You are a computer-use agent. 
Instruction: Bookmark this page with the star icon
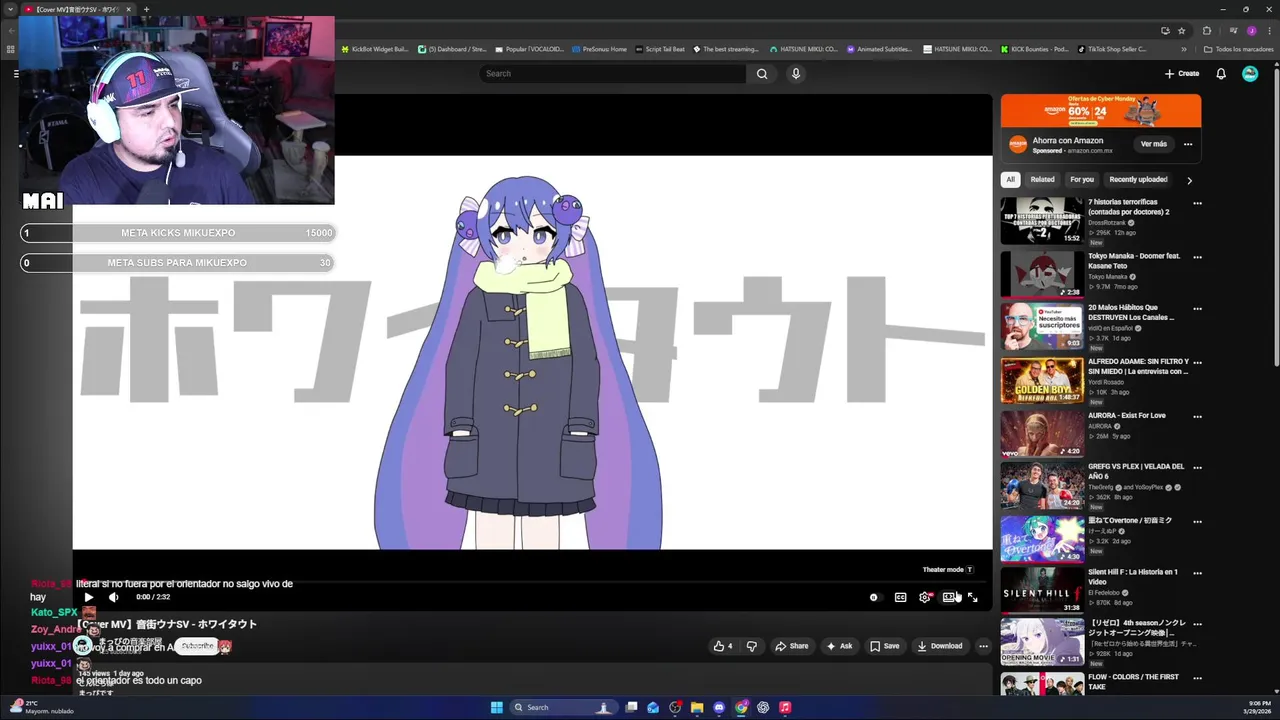[1184, 31]
